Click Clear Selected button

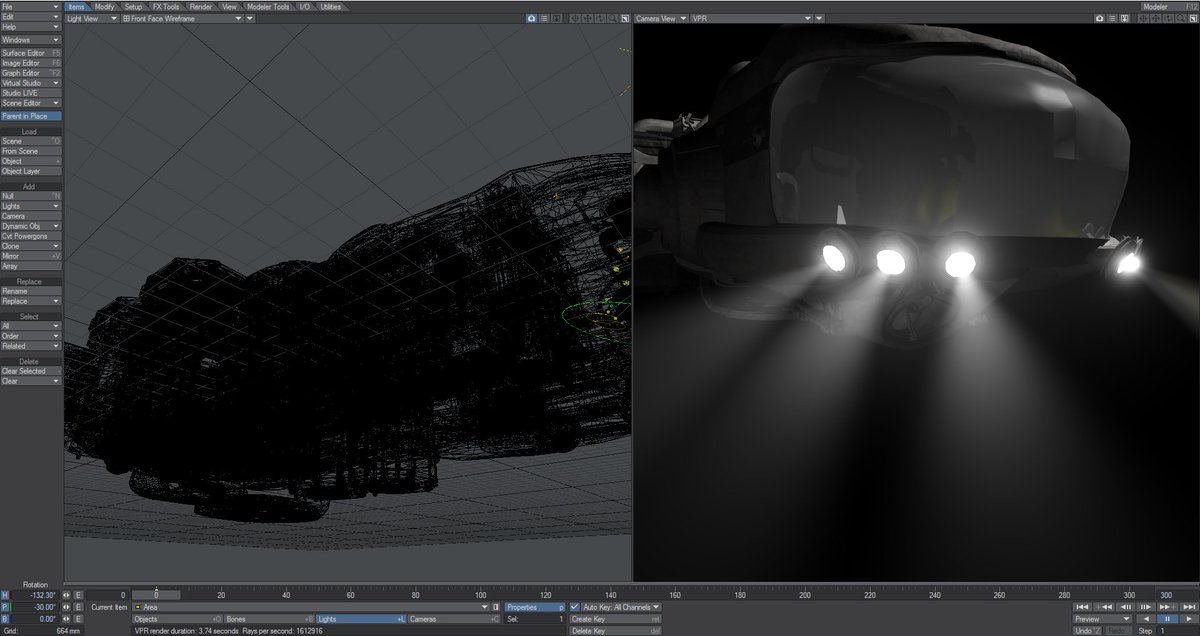[31, 371]
